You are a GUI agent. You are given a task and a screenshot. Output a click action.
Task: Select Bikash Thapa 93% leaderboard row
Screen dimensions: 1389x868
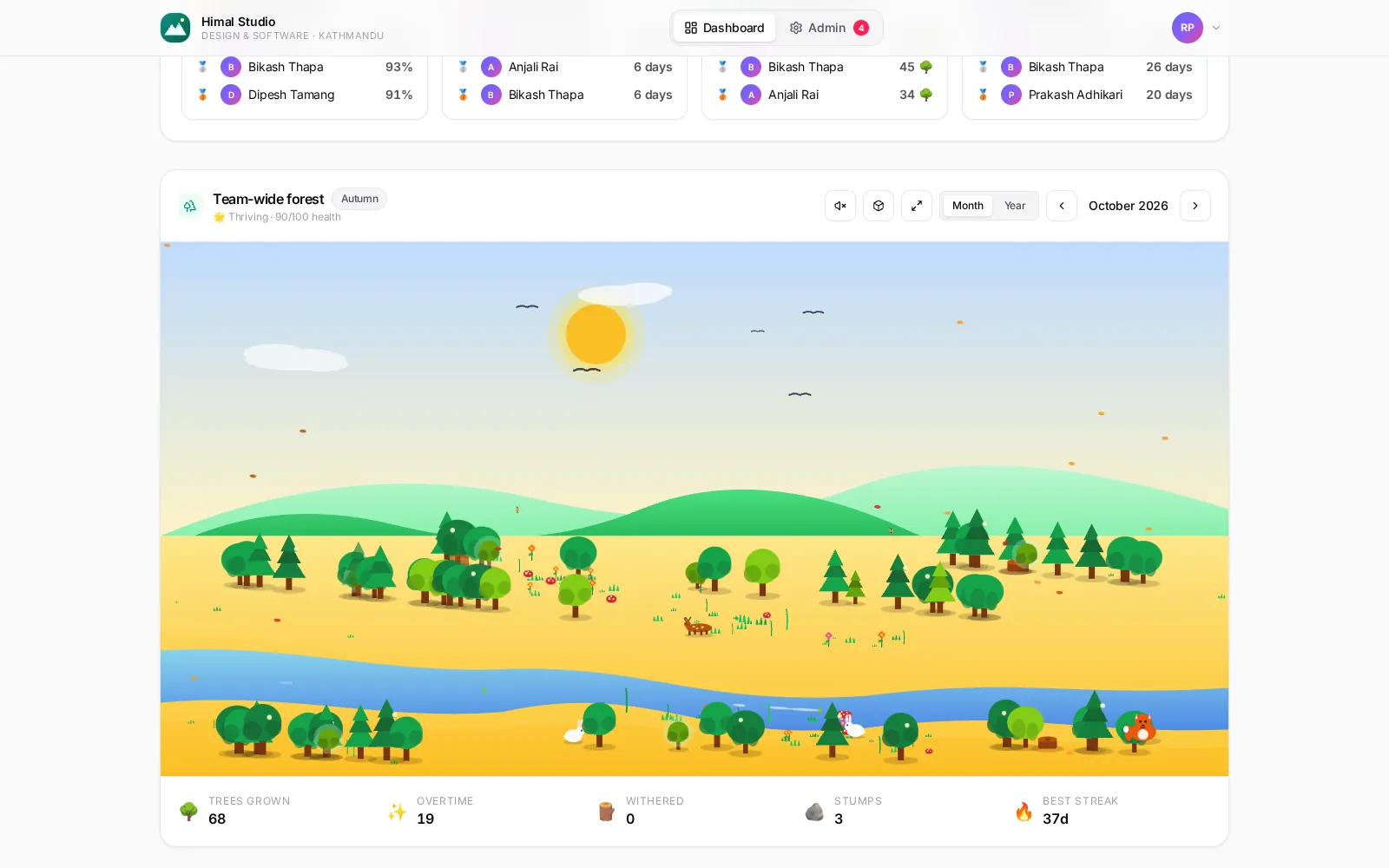[x=305, y=67]
